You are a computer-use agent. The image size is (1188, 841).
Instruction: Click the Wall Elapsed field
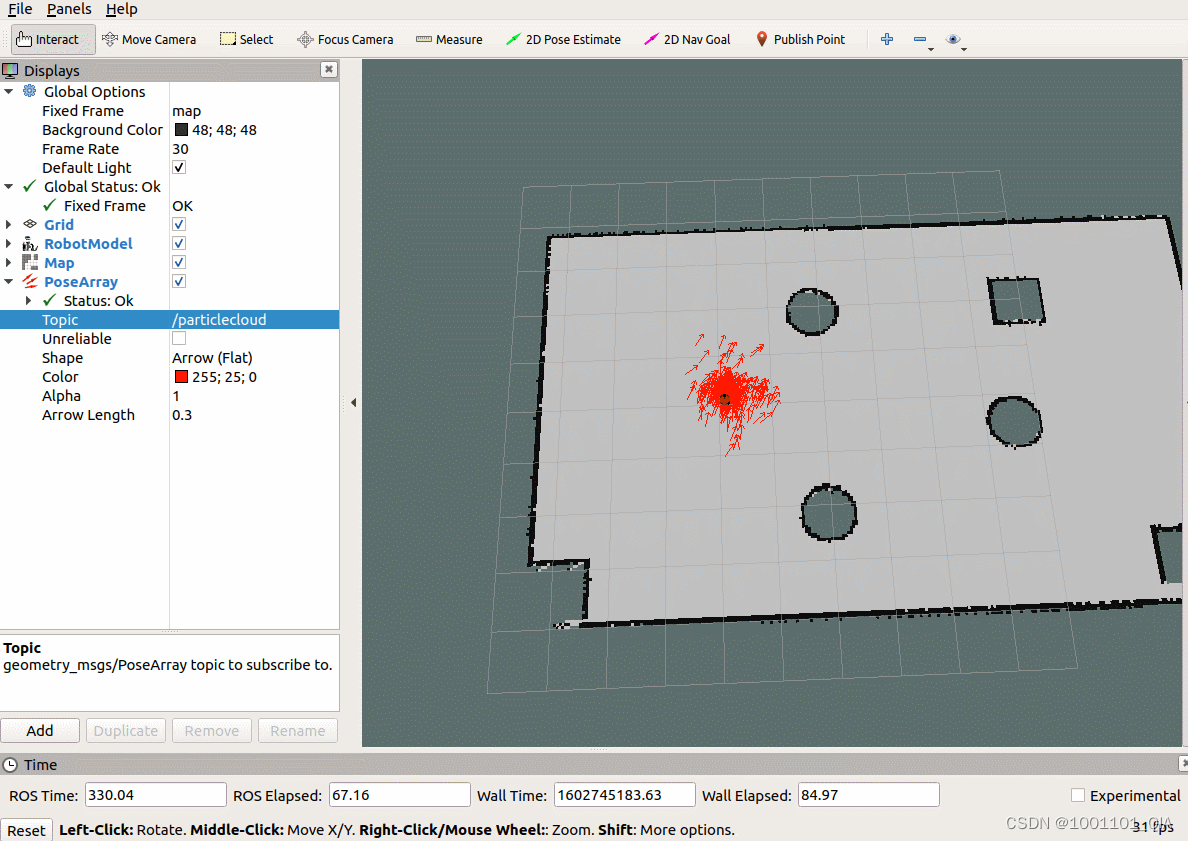click(x=868, y=795)
